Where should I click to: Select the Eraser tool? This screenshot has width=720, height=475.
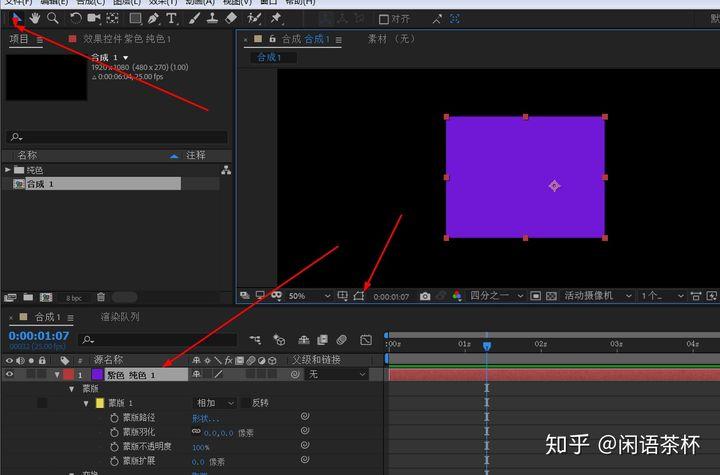(x=231, y=18)
